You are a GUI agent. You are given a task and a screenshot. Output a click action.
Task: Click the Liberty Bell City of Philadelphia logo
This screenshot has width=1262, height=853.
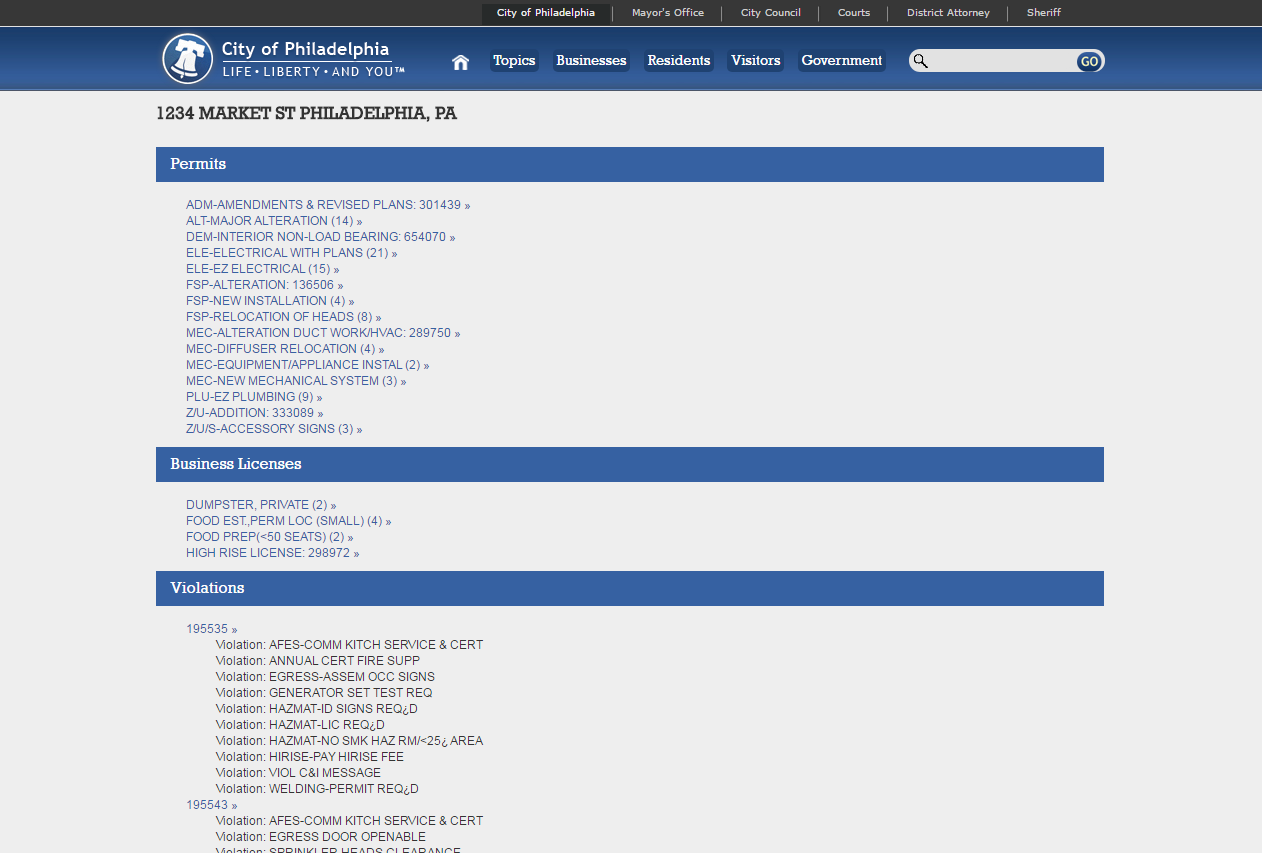point(283,59)
